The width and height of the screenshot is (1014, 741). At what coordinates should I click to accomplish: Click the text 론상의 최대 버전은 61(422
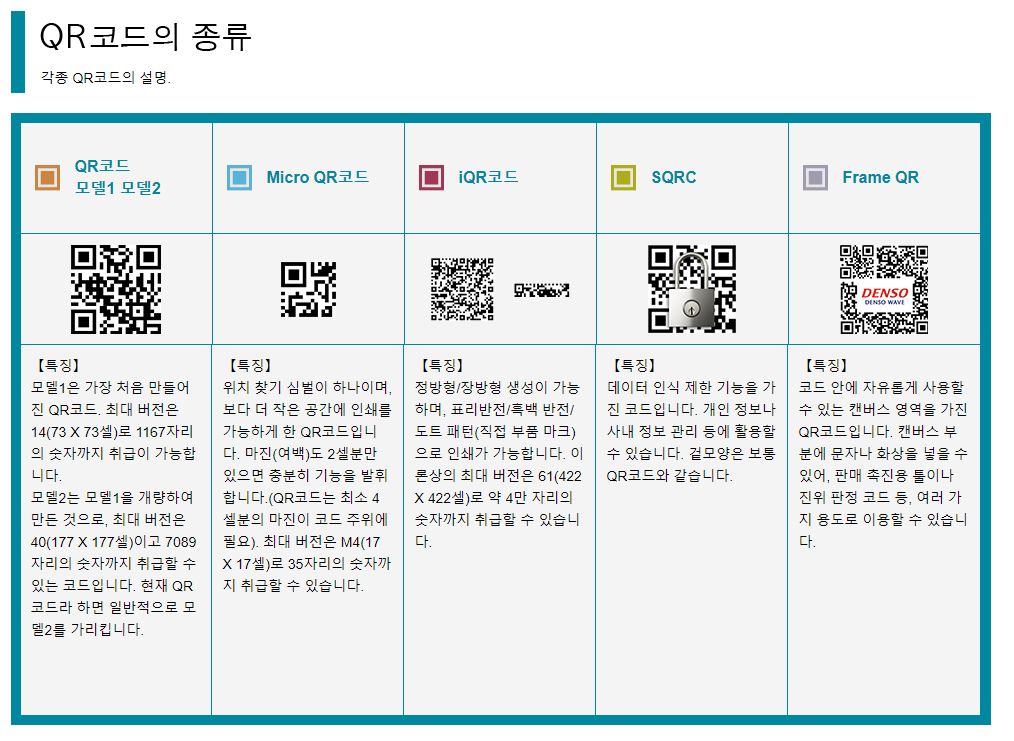pyautogui.click(x=498, y=475)
